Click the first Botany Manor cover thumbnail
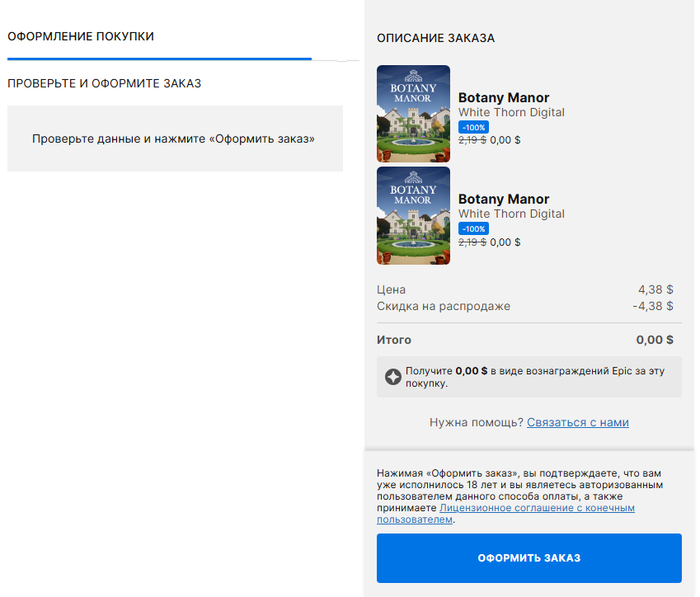The height and width of the screenshot is (597, 700). point(413,114)
